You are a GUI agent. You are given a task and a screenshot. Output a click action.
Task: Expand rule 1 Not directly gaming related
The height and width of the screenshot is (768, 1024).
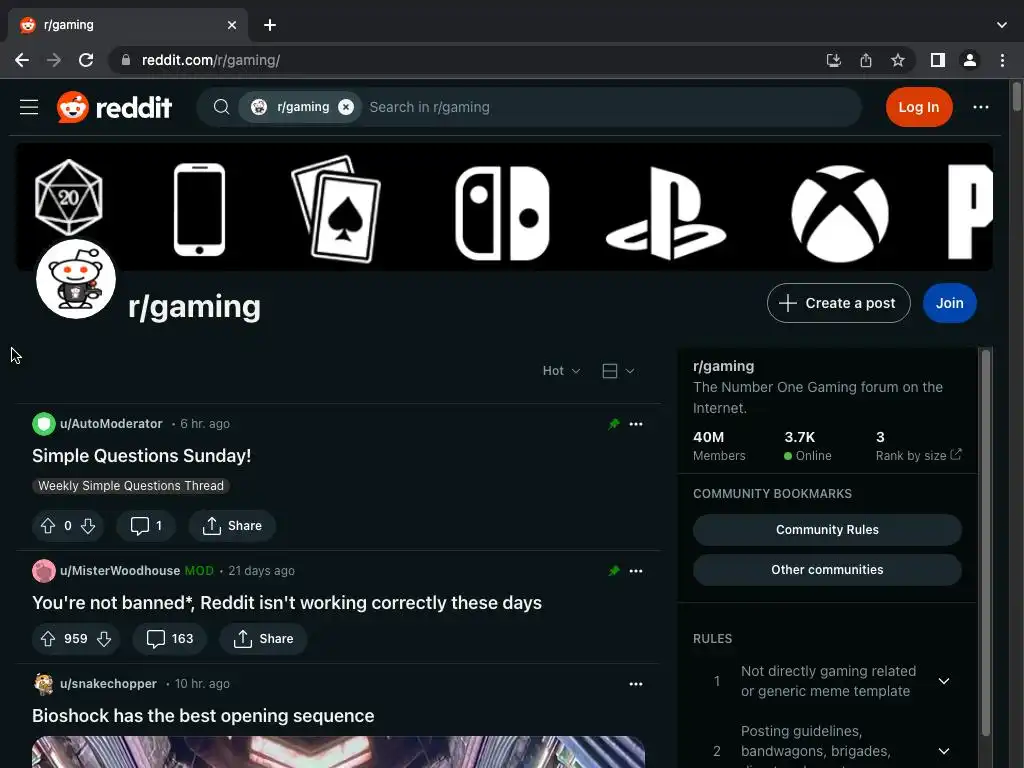coord(944,681)
